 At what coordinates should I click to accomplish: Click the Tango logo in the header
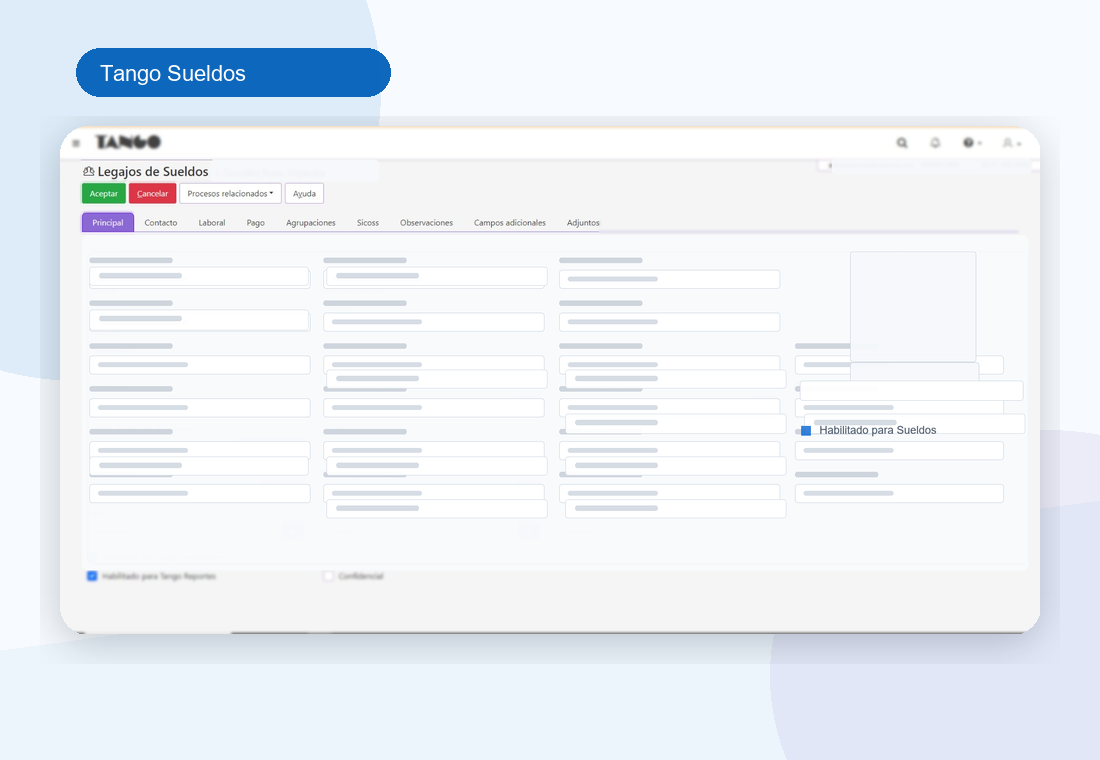click(128, 142)
